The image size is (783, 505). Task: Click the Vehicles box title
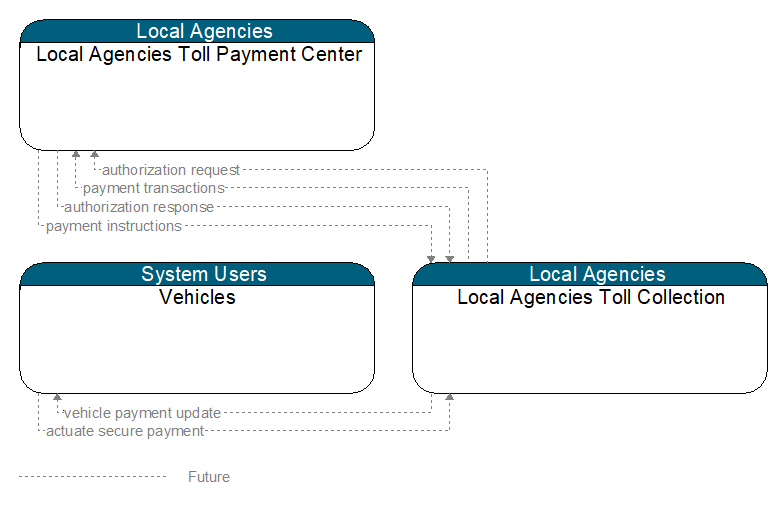tap(197, 297)
